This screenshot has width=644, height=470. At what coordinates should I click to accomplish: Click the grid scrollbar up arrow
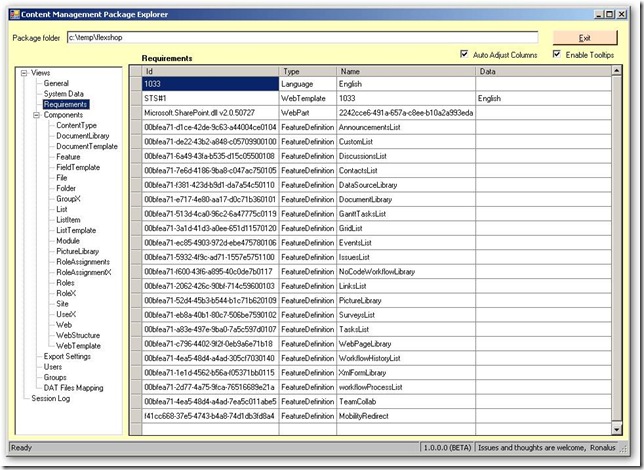616,71
